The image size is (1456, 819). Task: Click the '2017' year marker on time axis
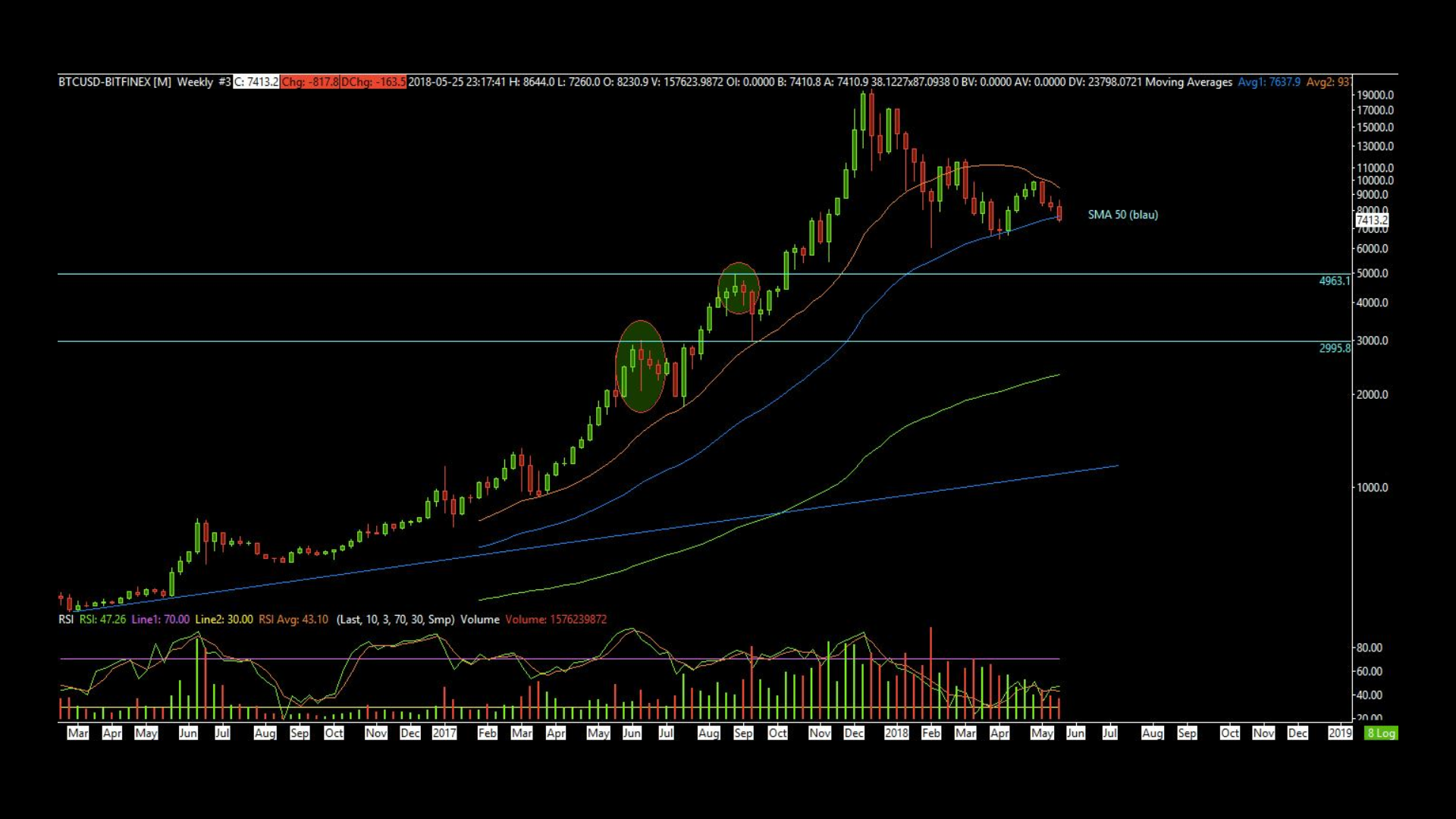[444, 733]
